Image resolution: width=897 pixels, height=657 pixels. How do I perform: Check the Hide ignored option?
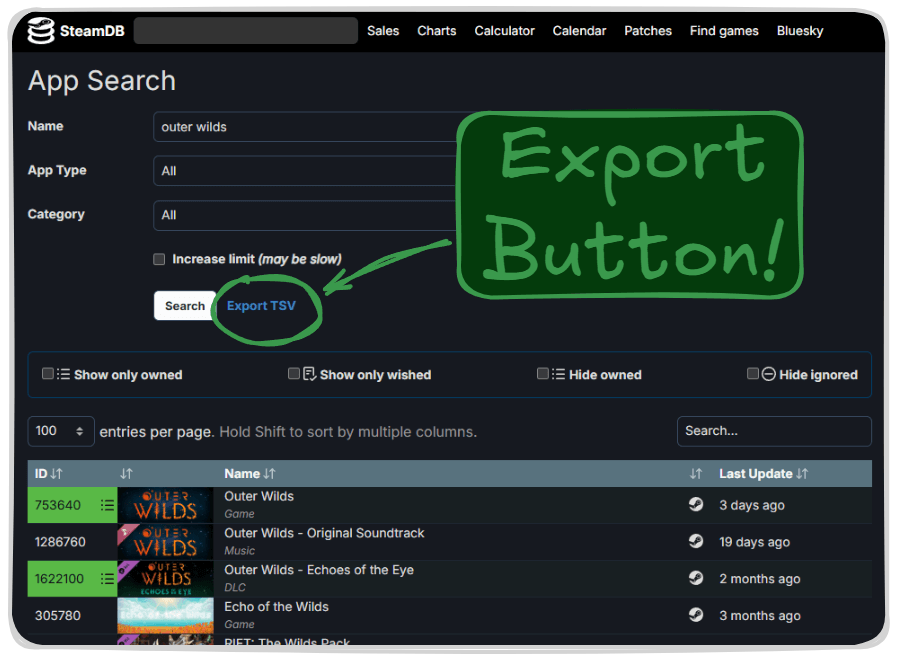(753, 374)
